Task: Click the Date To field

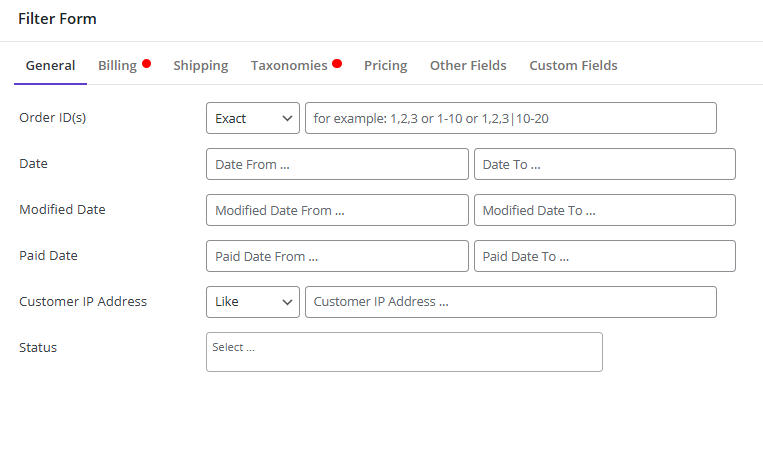Action: tap(605, 164)
